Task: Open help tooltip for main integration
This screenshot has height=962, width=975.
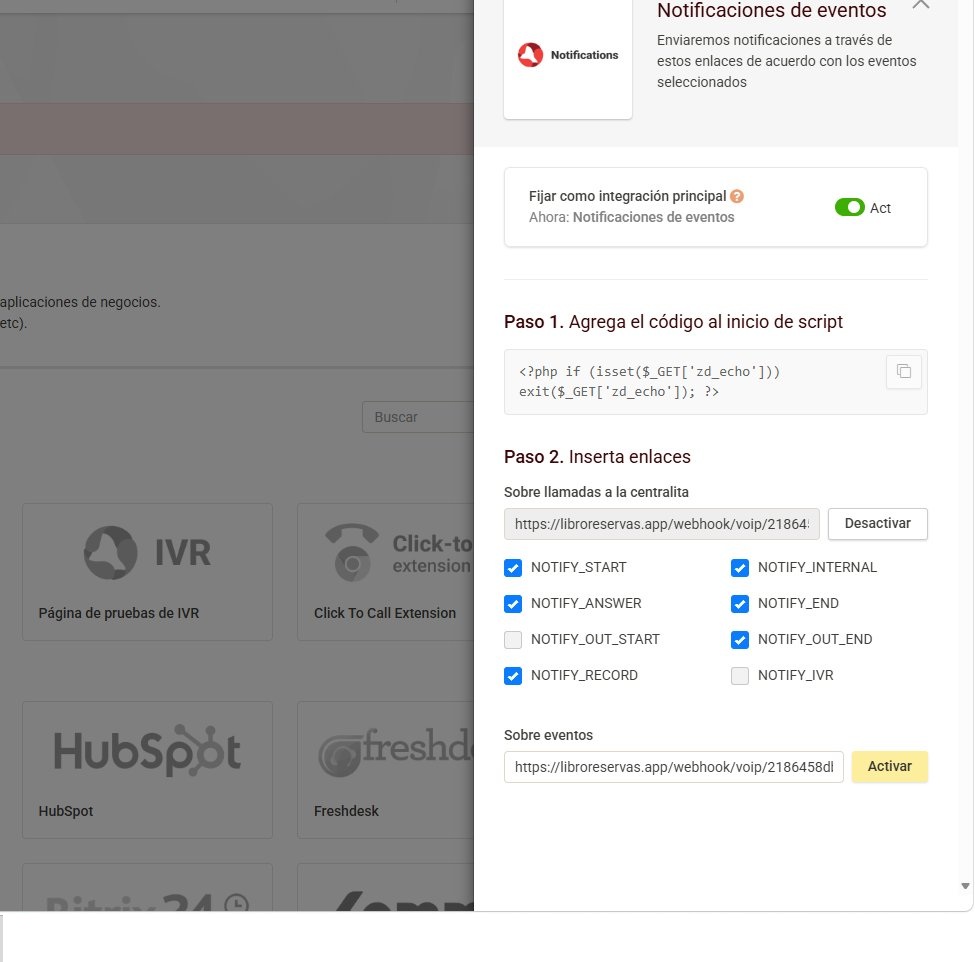Action: [x=737, y=196]
